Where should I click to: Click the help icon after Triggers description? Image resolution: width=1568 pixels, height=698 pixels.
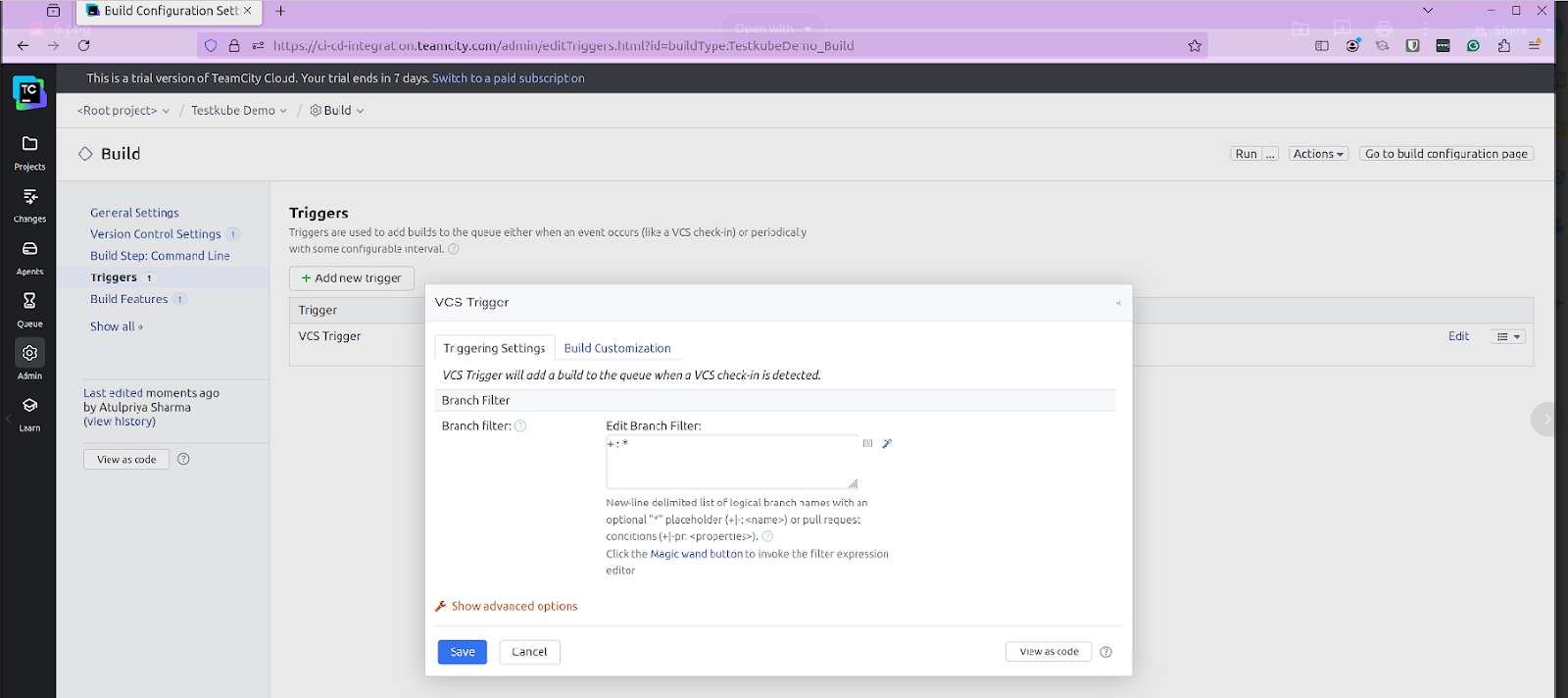453,249
